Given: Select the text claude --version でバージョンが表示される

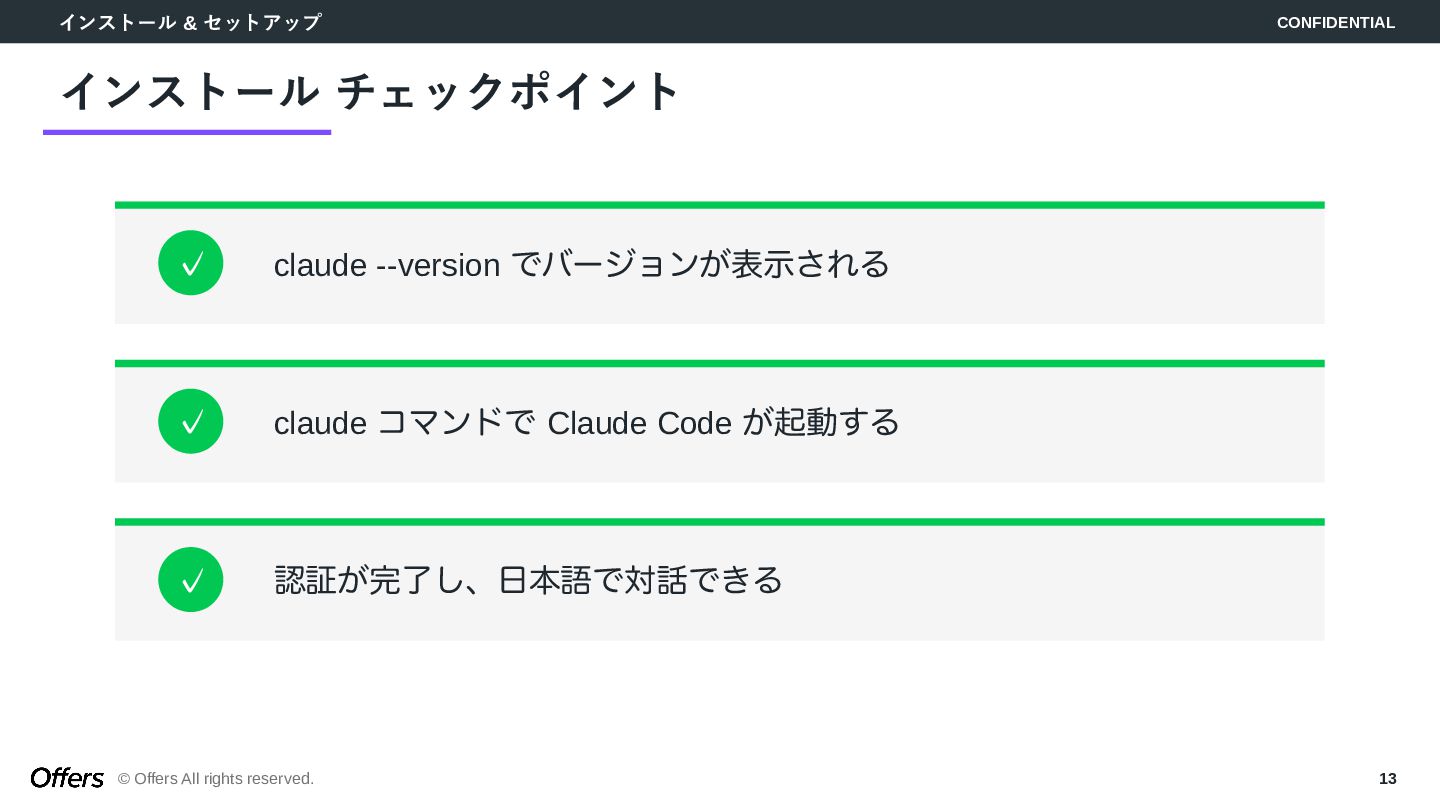Looking at the screenshot, I should pyautogui.click(x=581, y=264).
